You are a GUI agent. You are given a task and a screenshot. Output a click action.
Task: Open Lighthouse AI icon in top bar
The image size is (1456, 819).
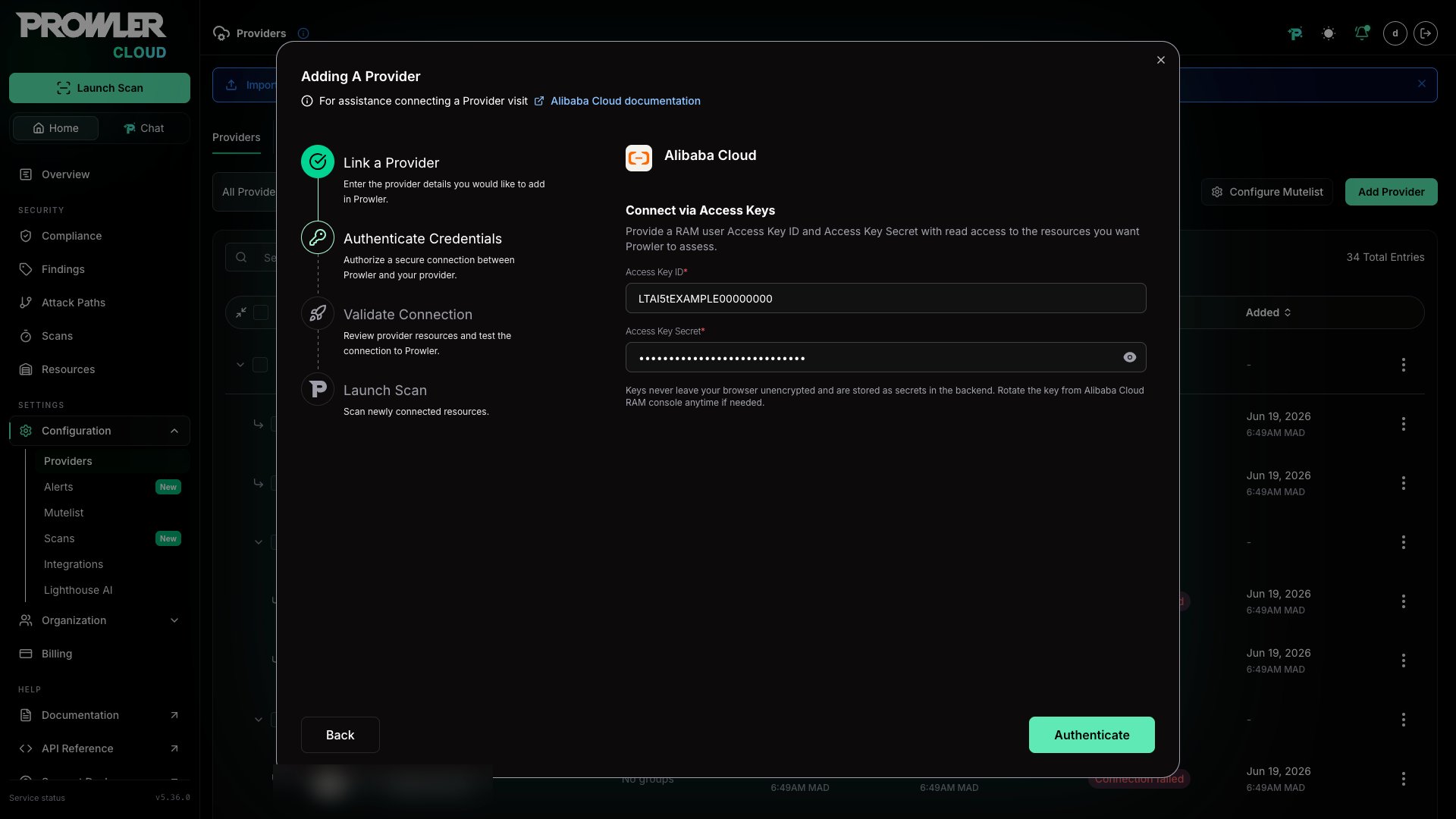(1295, 33)
